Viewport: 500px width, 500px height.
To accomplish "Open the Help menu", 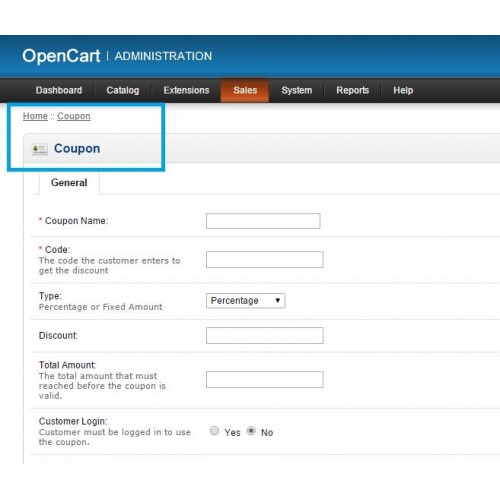I will 403,90.
